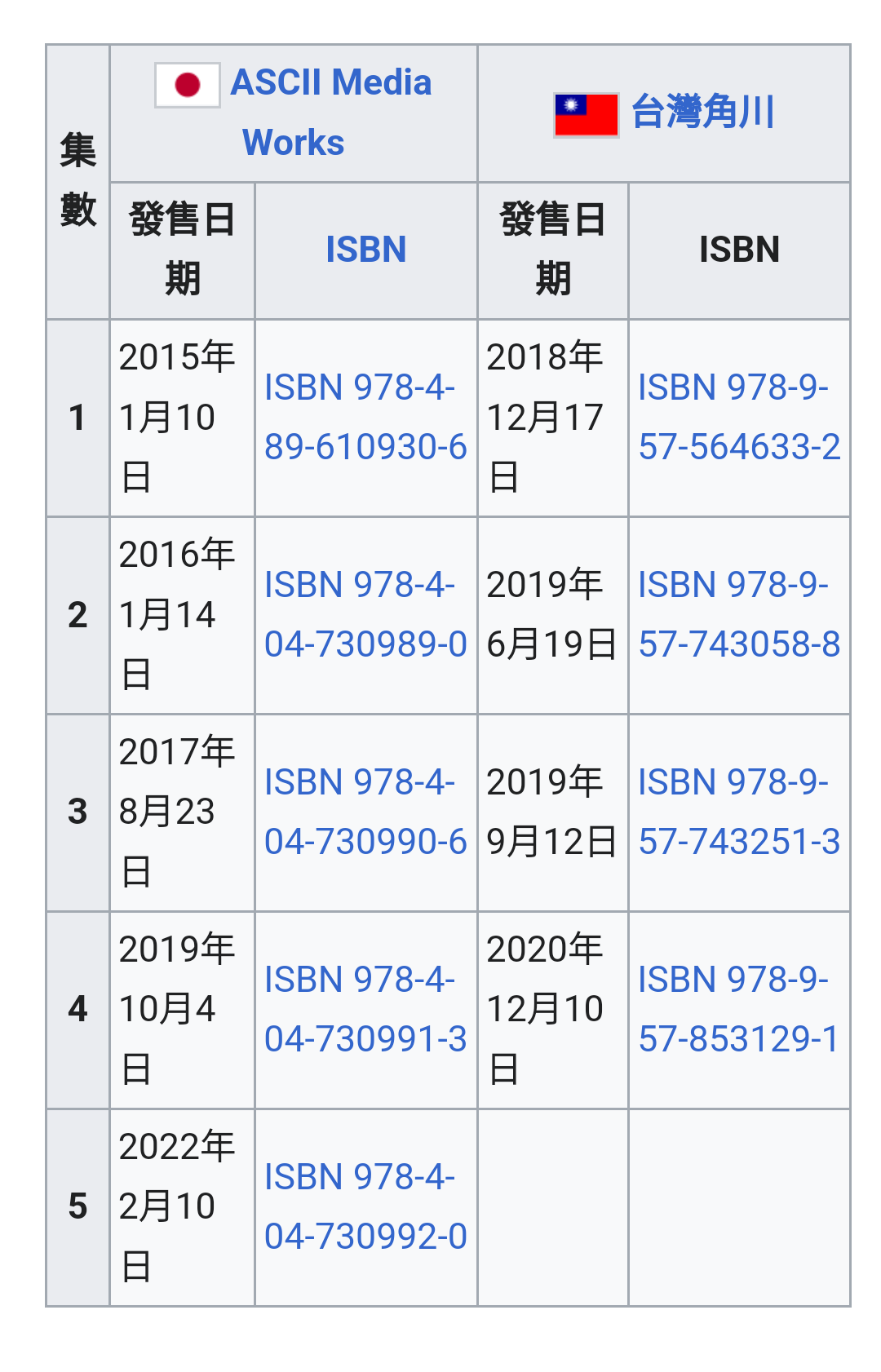Open ISBN 978-9-57-564633-2 link
Screen dimensions: 881x1372
tap(739, 417)
